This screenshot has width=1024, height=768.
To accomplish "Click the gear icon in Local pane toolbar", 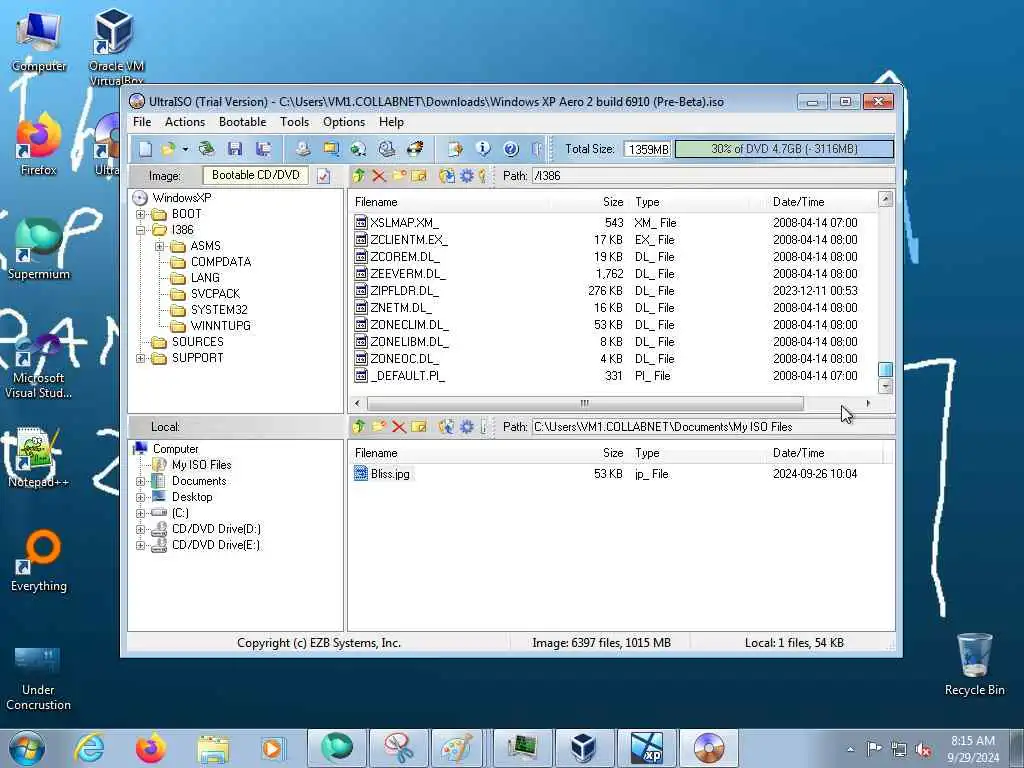I will [467, 426].
